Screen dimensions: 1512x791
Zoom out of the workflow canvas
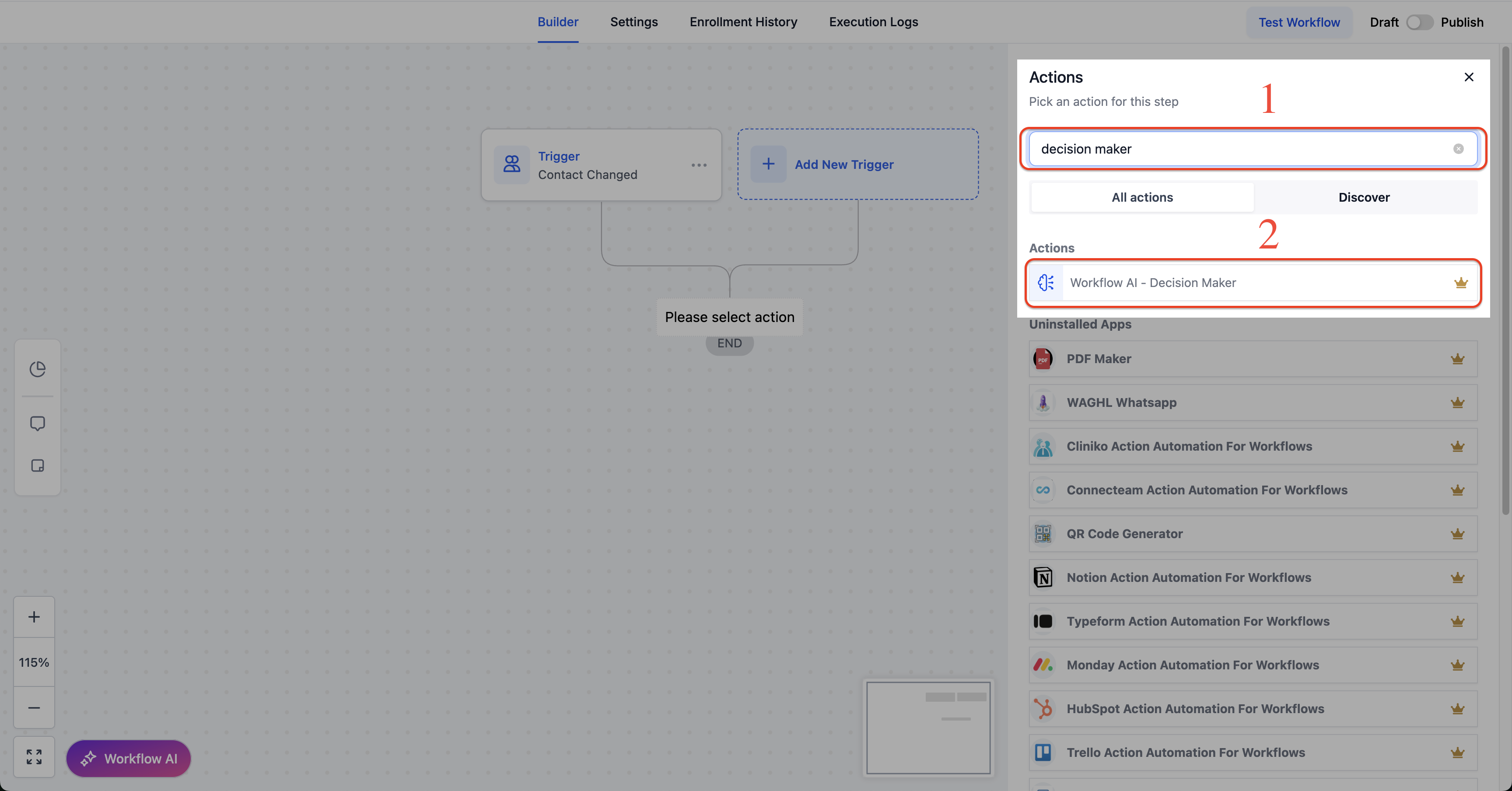point(34,708)
